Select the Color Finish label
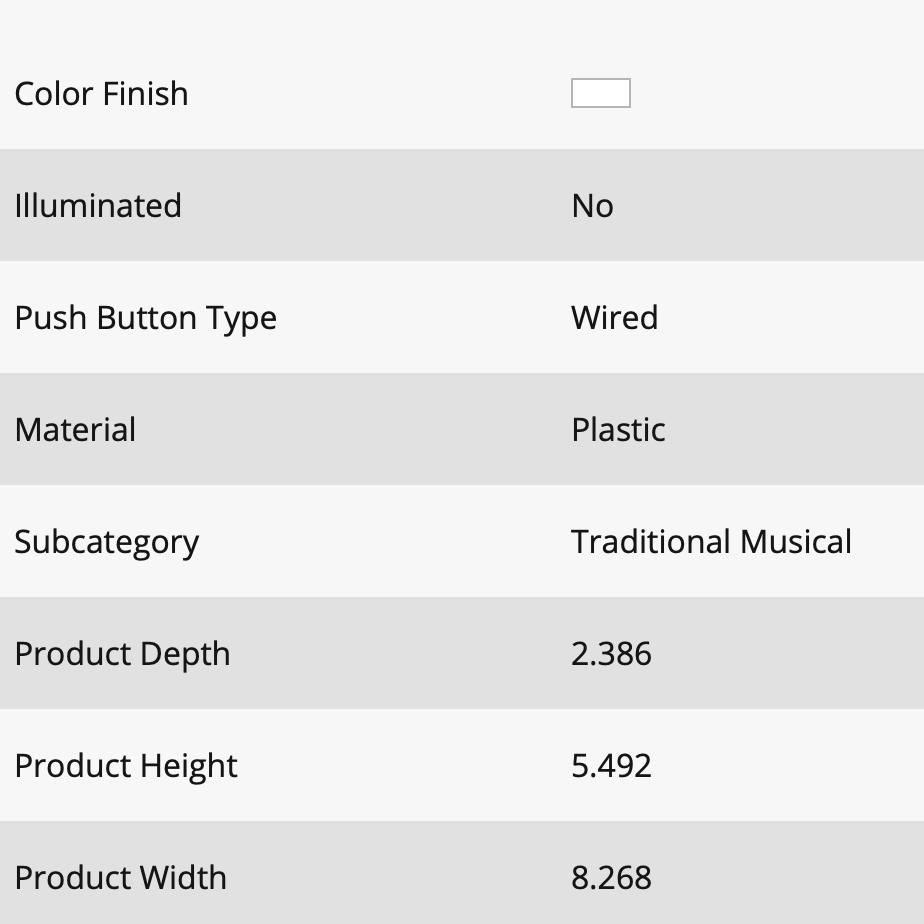Screen dimensions: 924x924 point(101,93)
